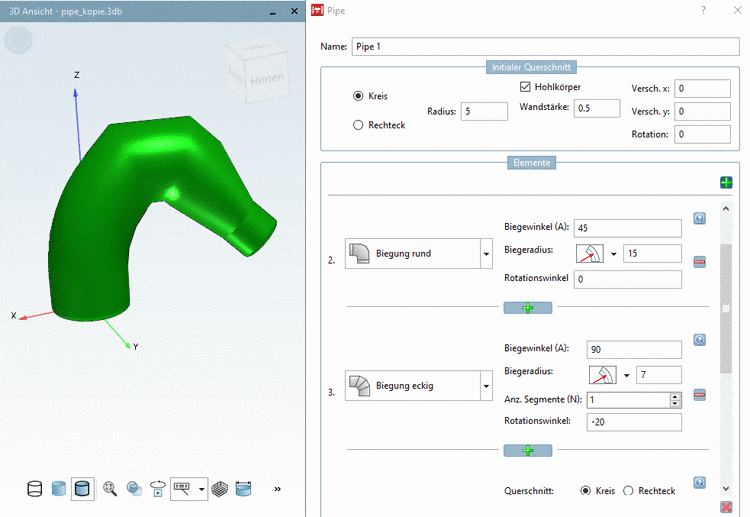Click the Versch. x input field
The width and height of the screenshot is (750, 517).
(x=702, y=88)
